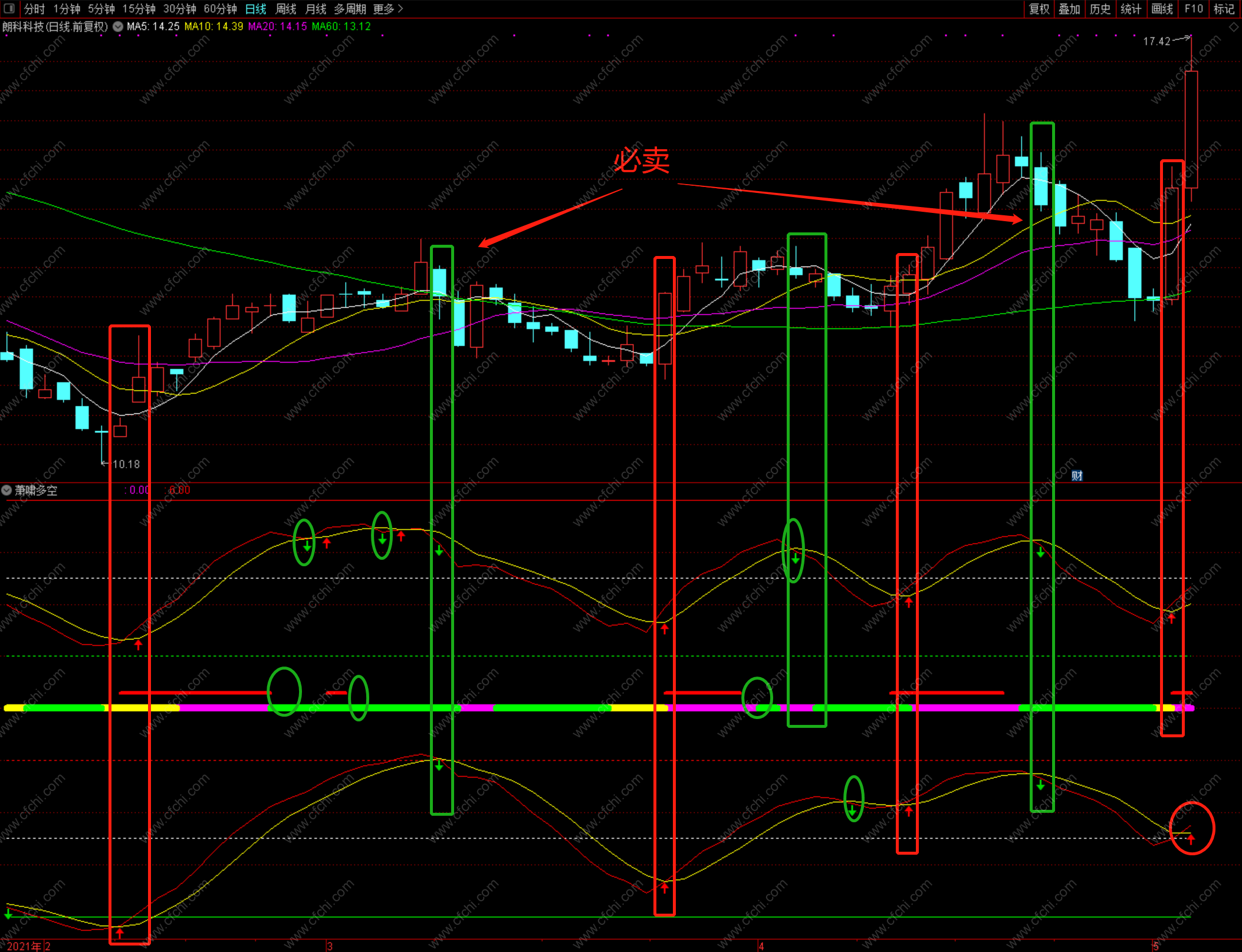Switch to 60分钟 period tab

tap(220, 9)
